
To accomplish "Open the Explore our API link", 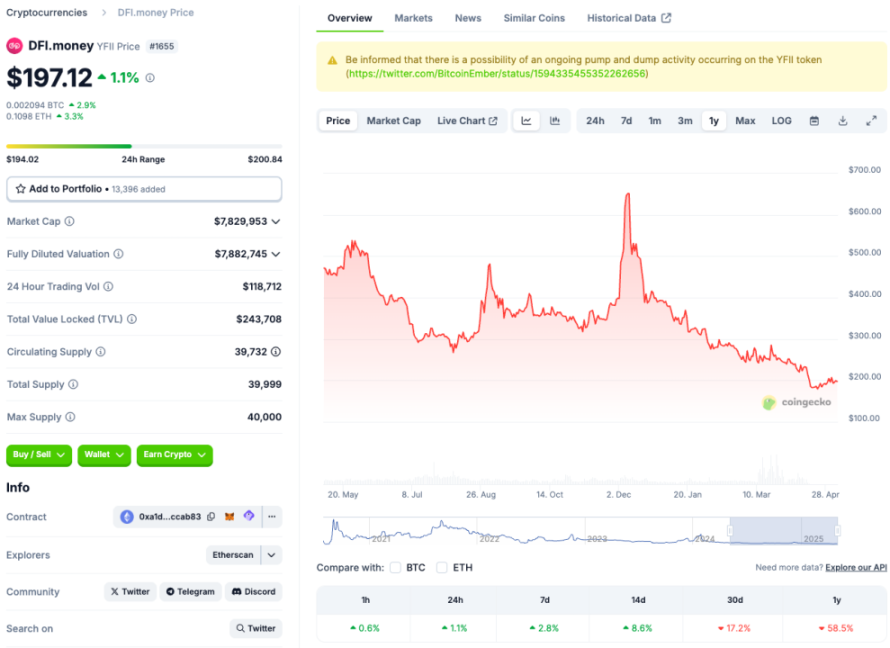I will [x=856, y=567].
